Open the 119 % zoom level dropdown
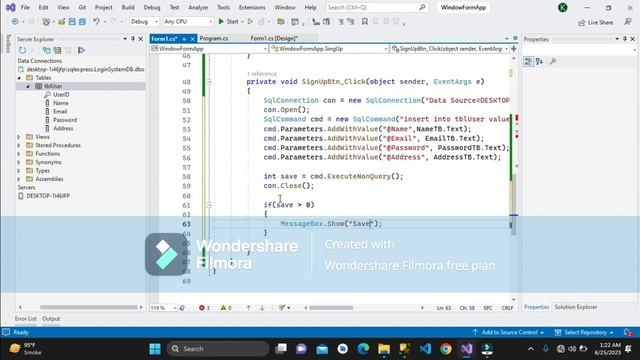The image size is (640, 360). 163,308
